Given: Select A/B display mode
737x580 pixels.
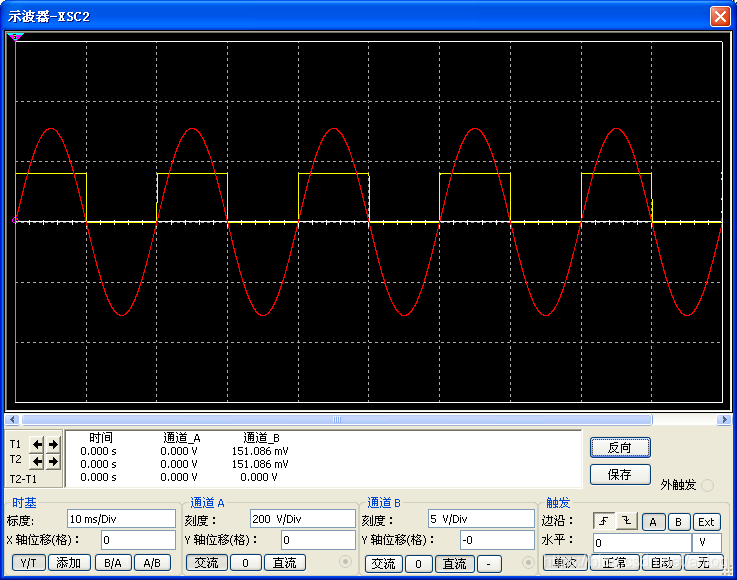Looking at the screenshot, I should (x=152, y=563).
